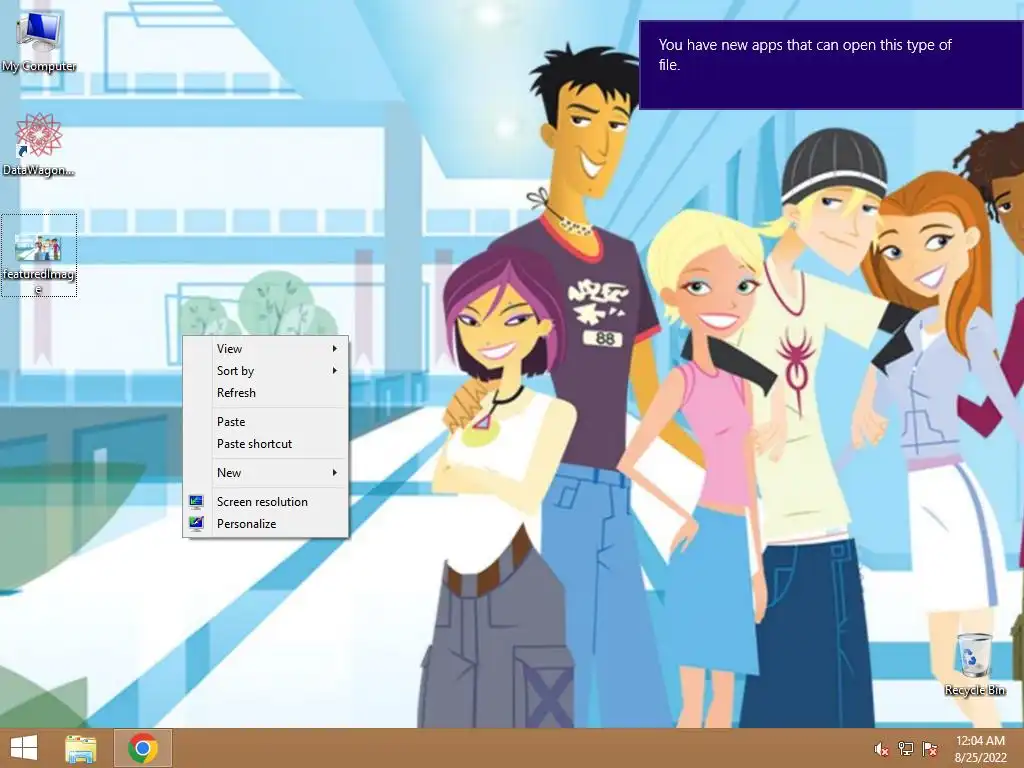
Task: Select the DataWagon desktop shortcut
Action: click(x=39, y=144)
